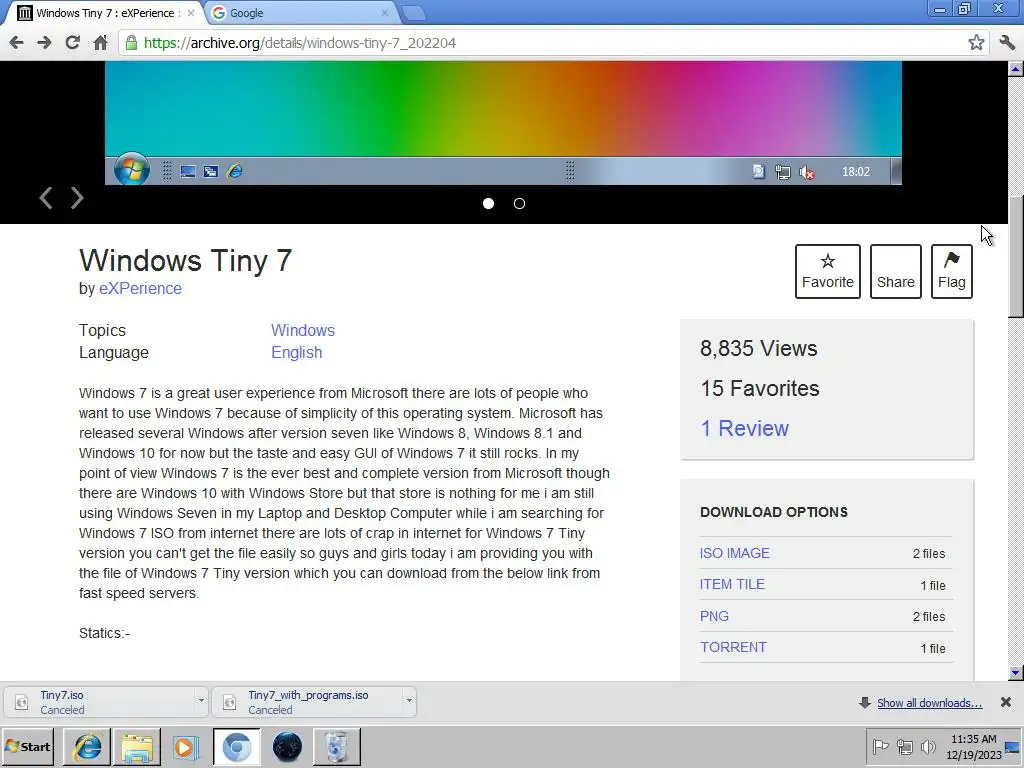The width and height of the screenshot is (1024, 768).
Task: Open the browser home page
Action: [100, 43]
